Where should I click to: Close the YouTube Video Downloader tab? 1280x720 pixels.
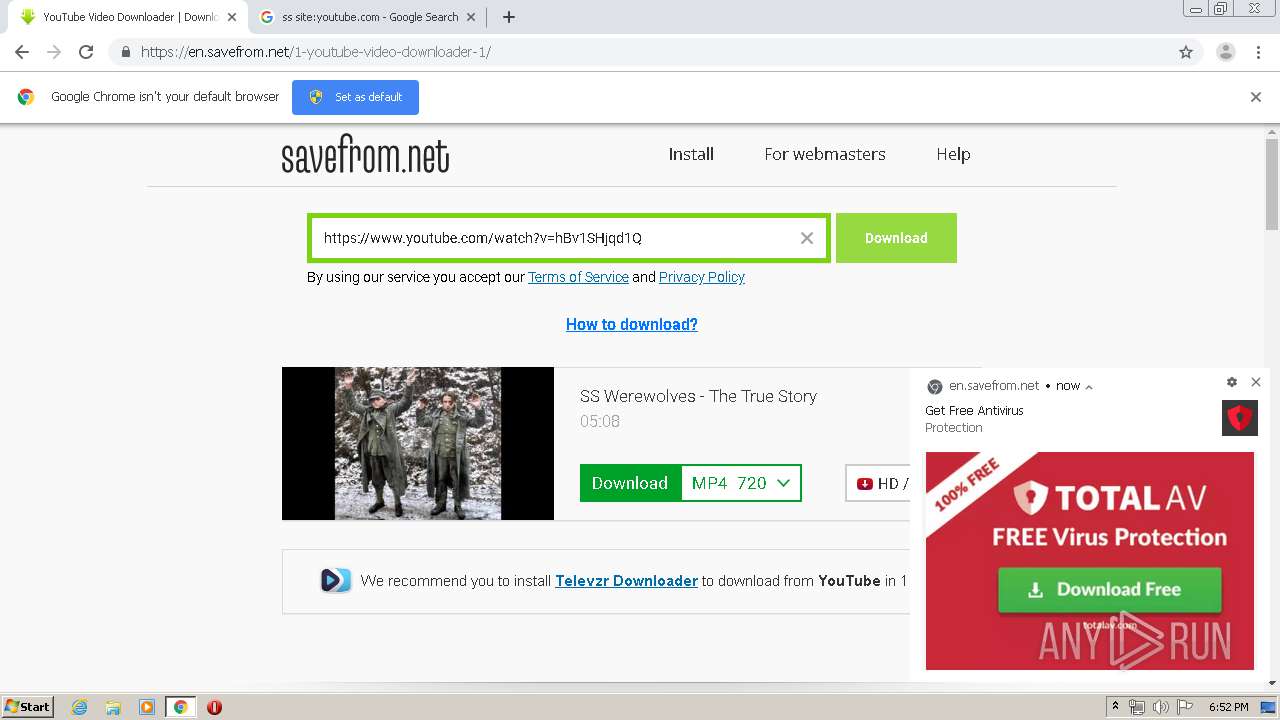[x=232, y=17]
